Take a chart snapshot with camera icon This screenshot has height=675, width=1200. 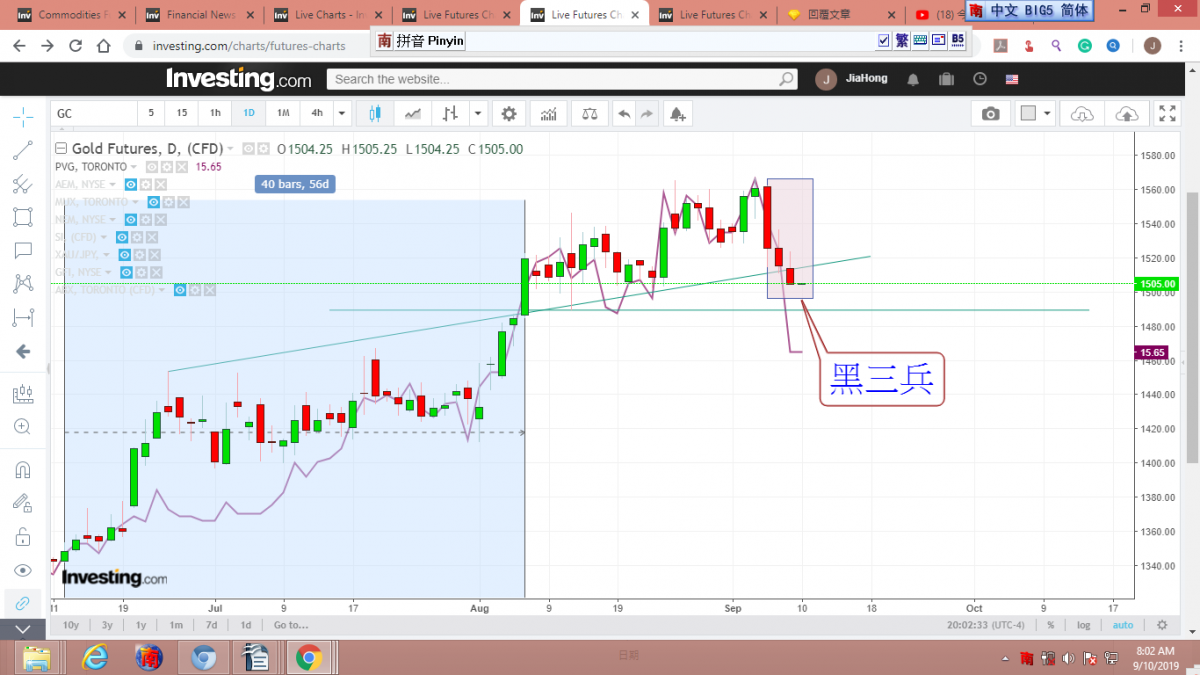click(x=990, y=114)
